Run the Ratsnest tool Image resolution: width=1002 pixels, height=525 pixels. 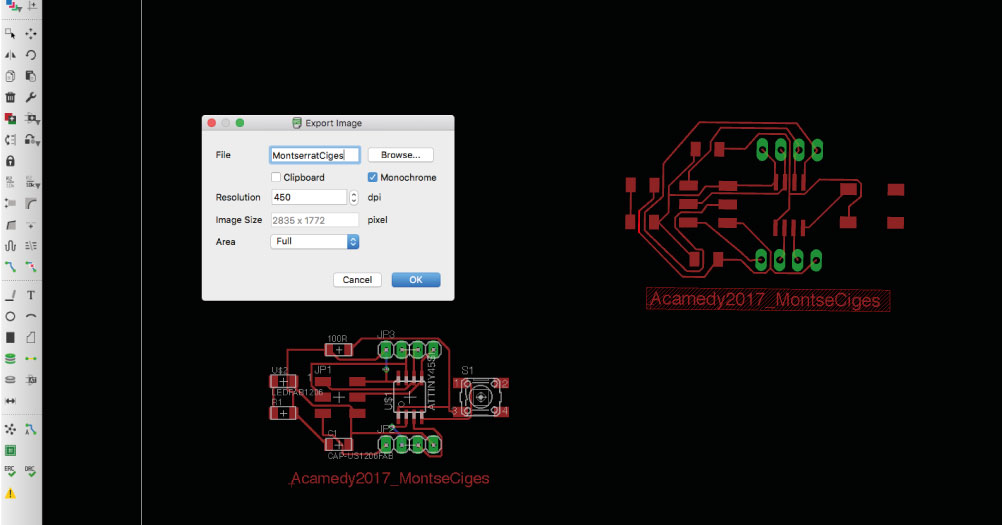pyautogui.click(x=10, y=429)
